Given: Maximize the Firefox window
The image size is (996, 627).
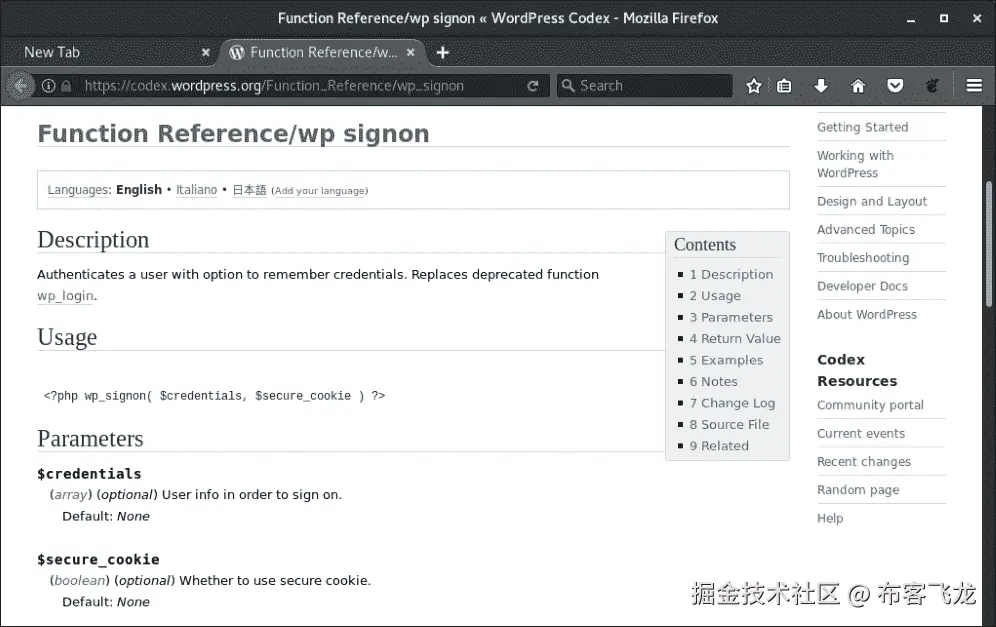Looking at the screenshot, I should click(944, 18).
